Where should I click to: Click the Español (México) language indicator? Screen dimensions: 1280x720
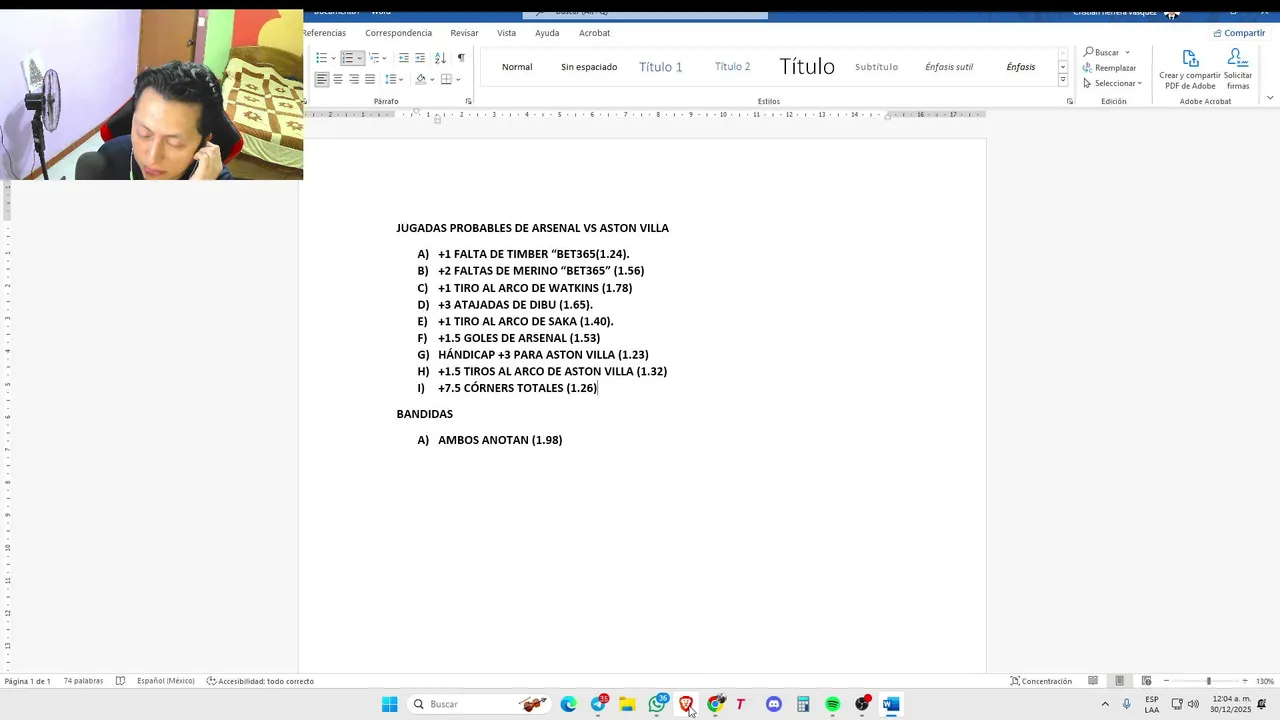[165, 681]
